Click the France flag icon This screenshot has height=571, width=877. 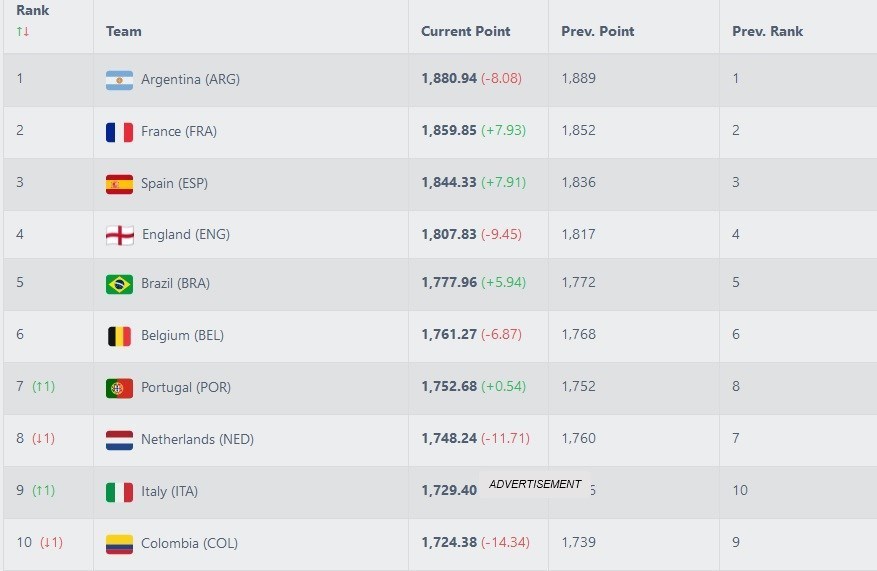[x=119, y=132]
